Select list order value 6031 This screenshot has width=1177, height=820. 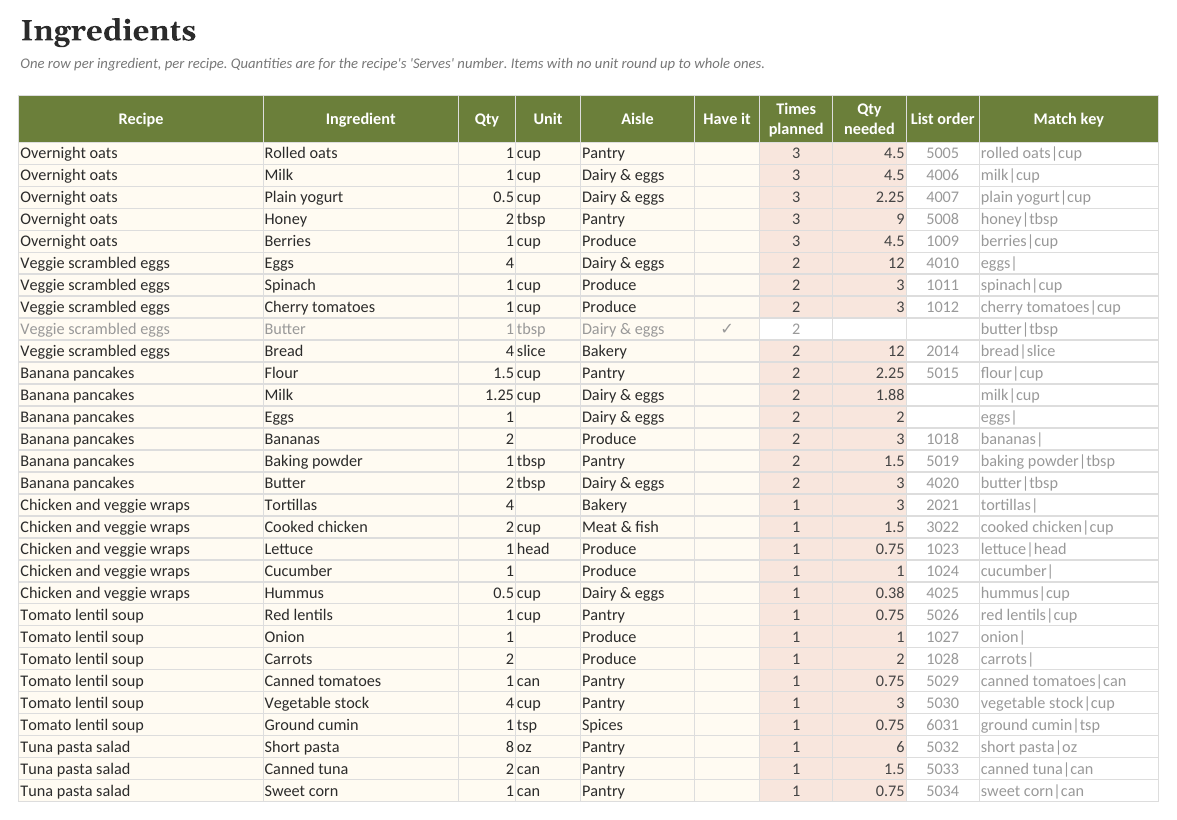pyautogui.click(x=942, y=725)
